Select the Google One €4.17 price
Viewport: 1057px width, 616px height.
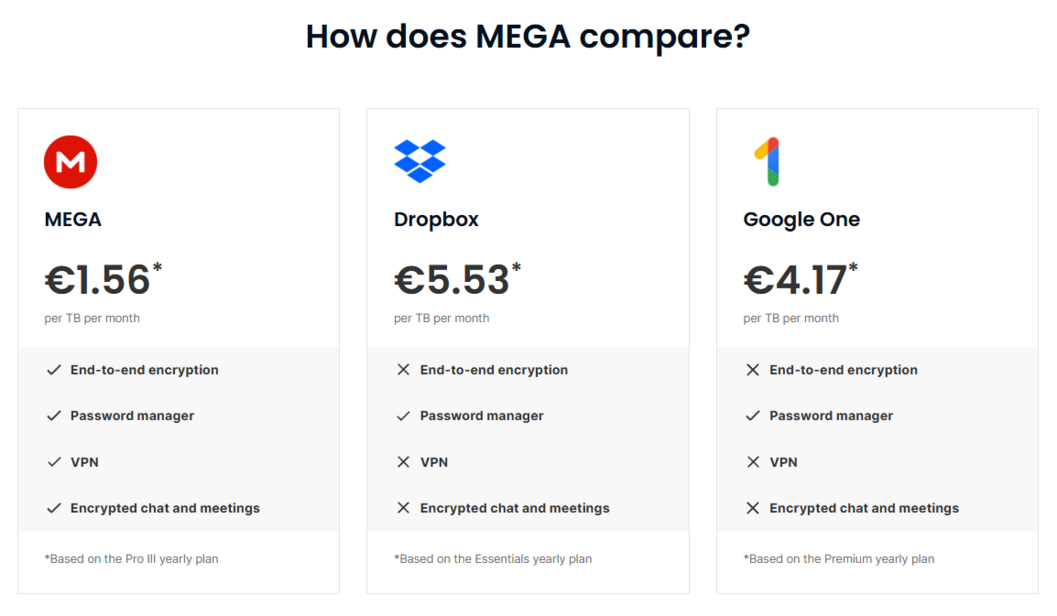pos(796,280)
